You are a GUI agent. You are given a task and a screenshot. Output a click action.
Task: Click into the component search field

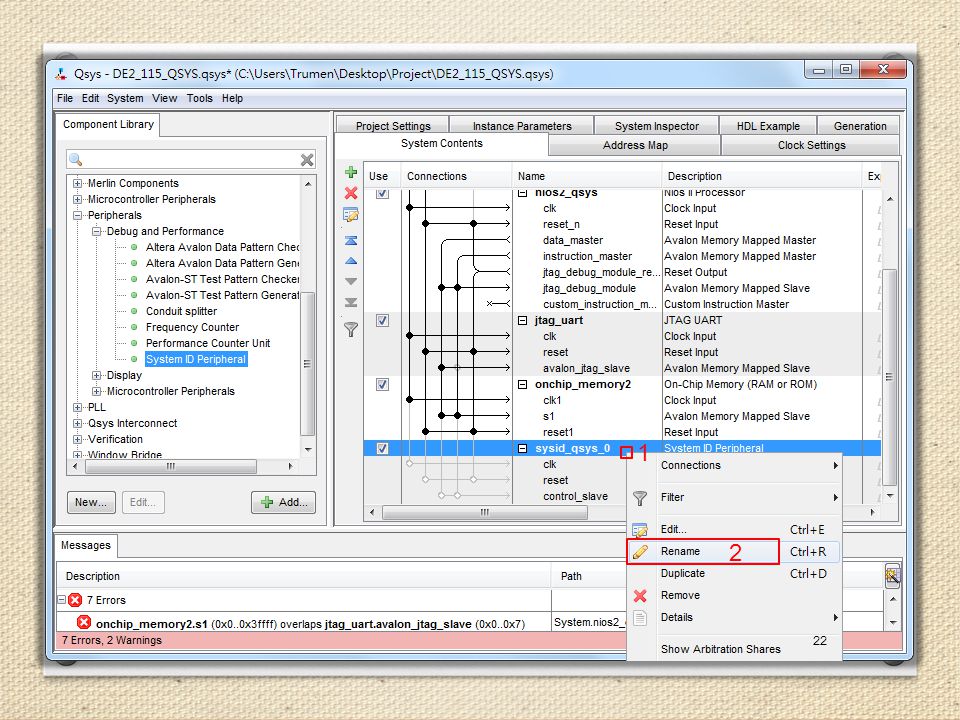pyautogui.click(x=191, y=160)
